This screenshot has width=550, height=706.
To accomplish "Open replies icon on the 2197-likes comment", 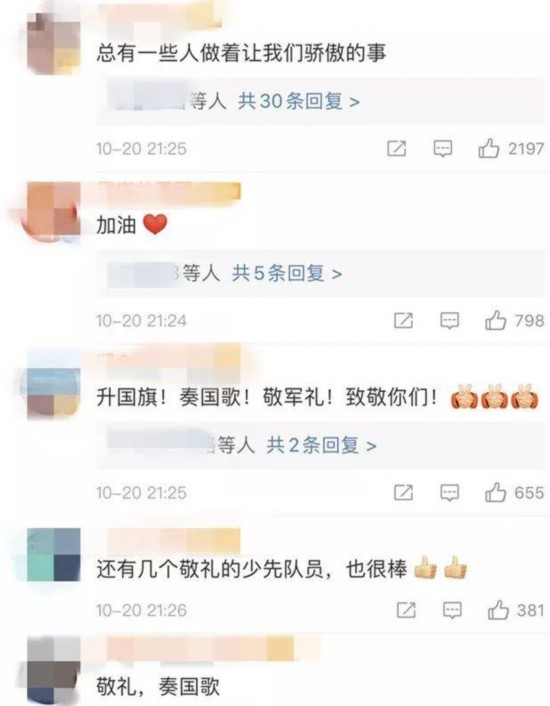I will click(x=442, y=149).
